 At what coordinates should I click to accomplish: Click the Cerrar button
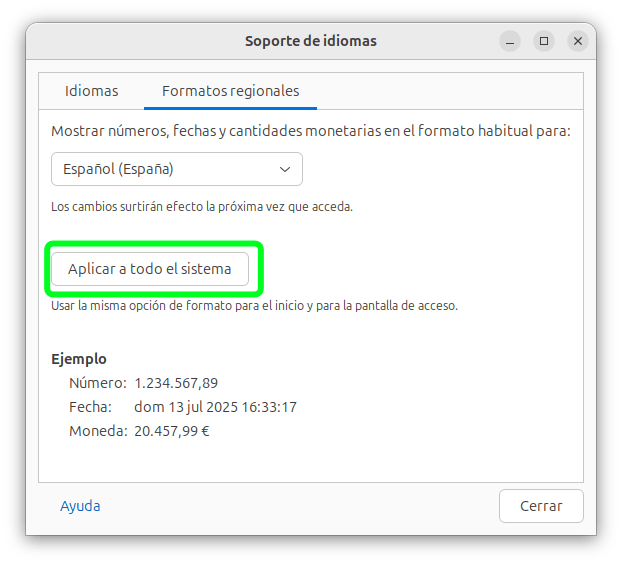tap(541, 506)
